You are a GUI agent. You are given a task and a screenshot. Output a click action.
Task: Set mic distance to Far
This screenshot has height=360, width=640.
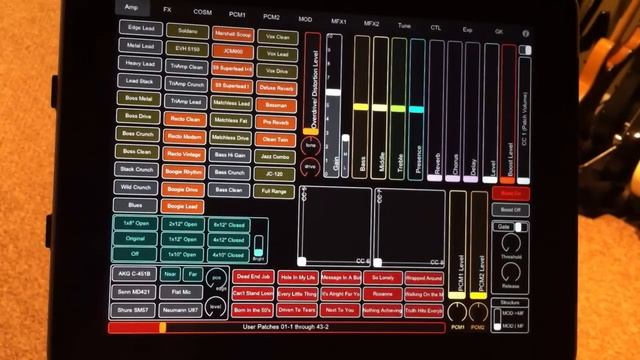[193, 274]
